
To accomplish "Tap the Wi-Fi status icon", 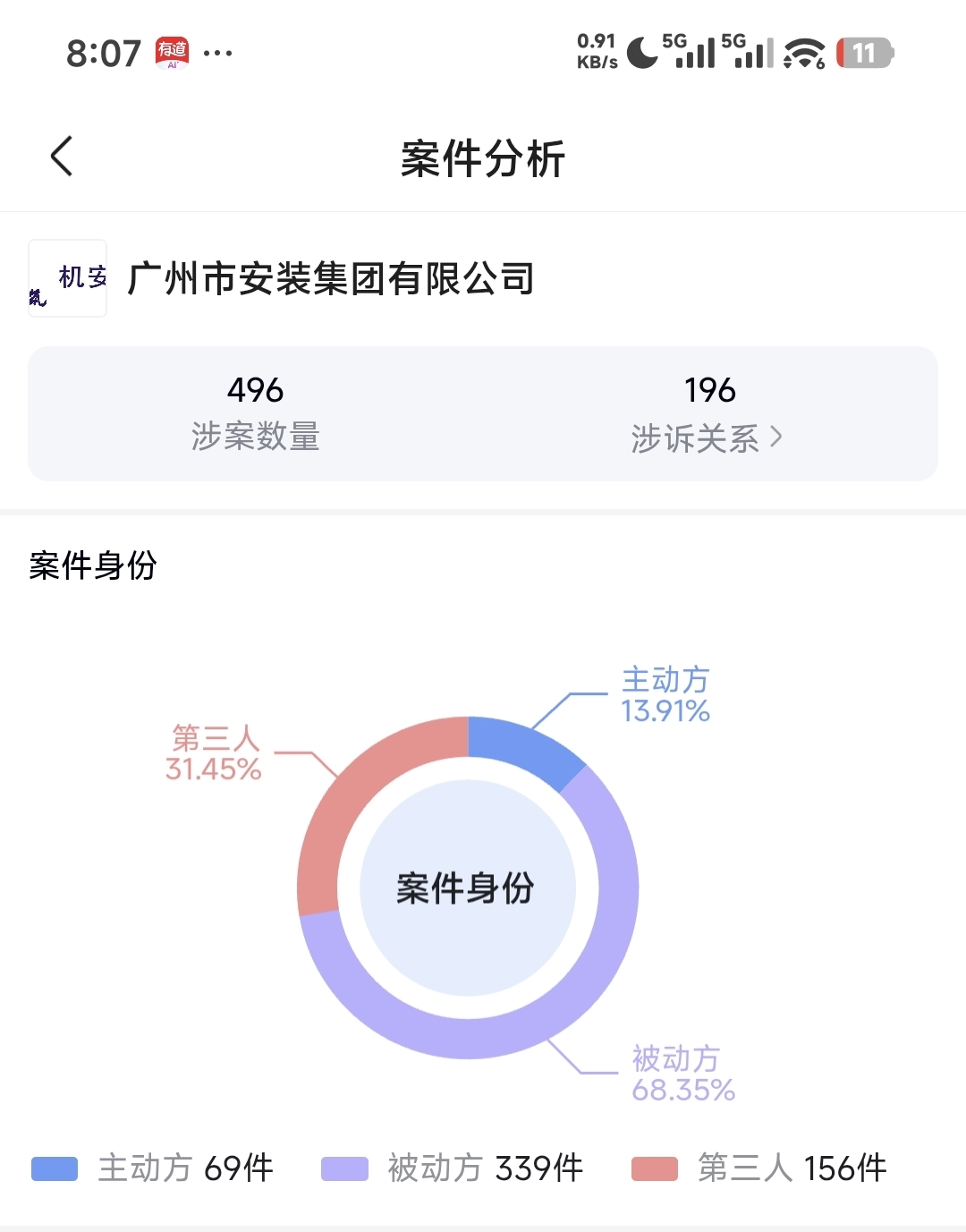I will coord(803,53).
